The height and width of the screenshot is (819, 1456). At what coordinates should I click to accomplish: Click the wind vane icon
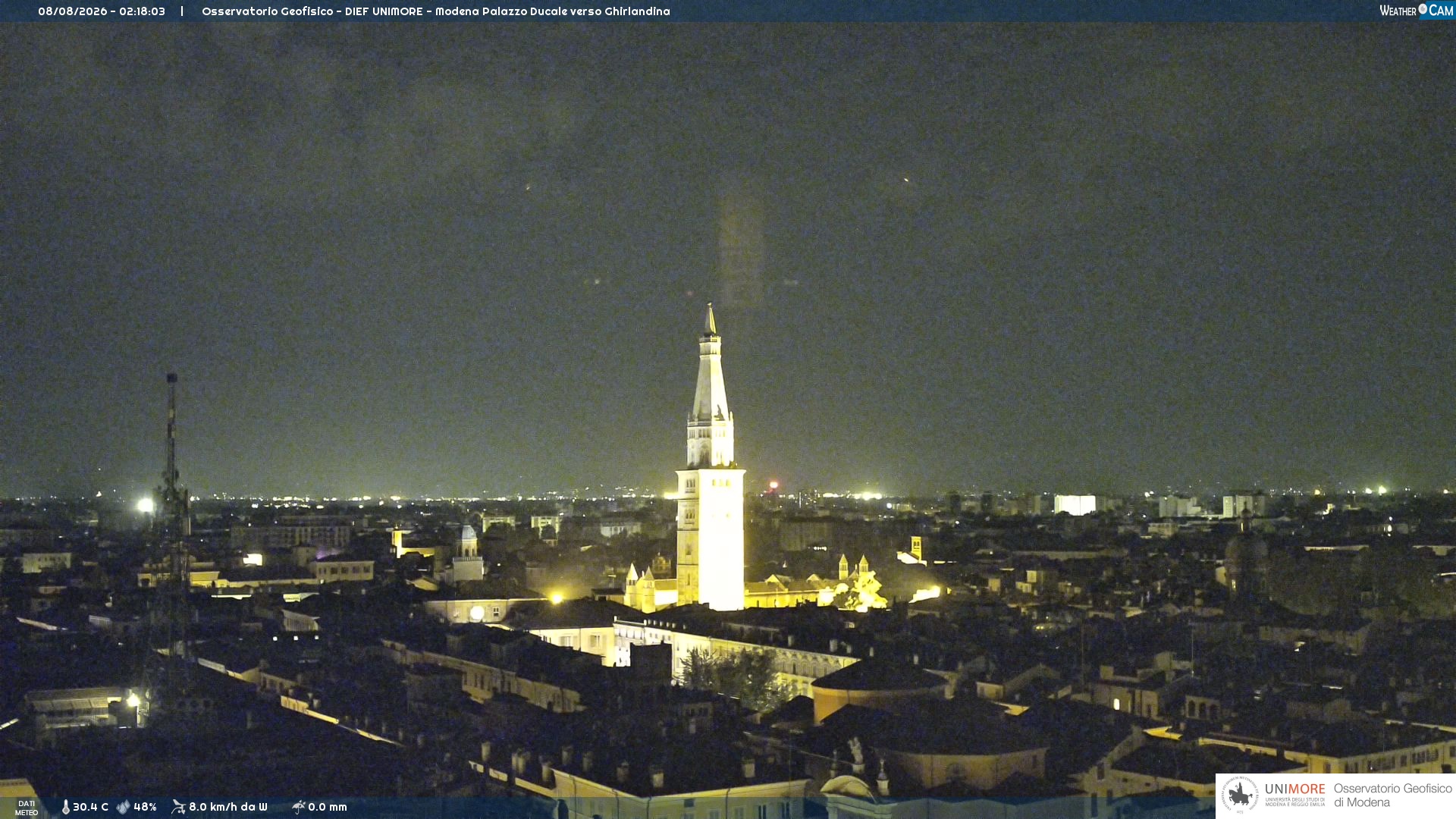[178, 807]
